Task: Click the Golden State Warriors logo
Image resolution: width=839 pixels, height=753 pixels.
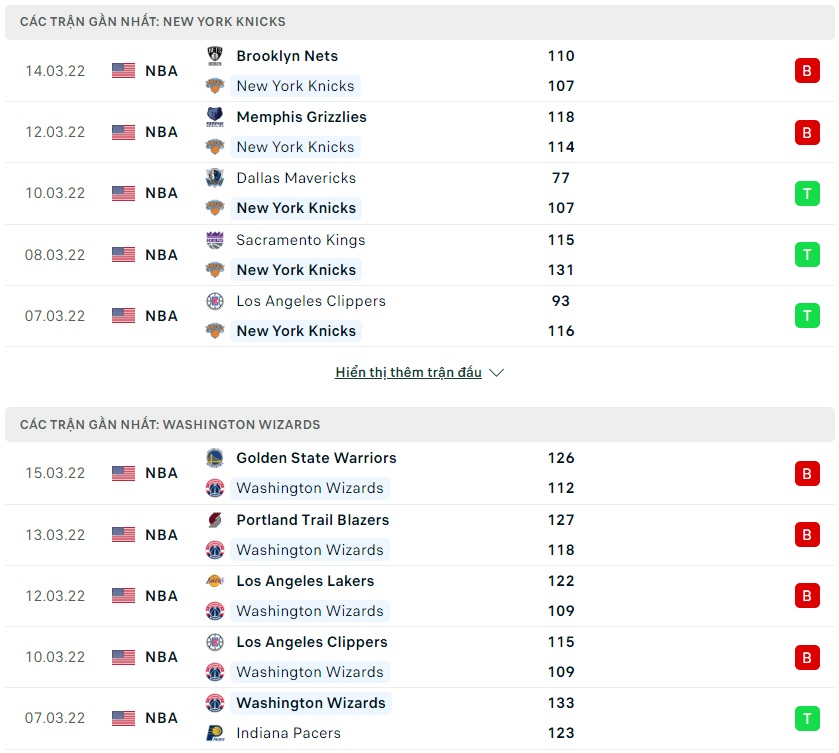Action: pos(215,458)
